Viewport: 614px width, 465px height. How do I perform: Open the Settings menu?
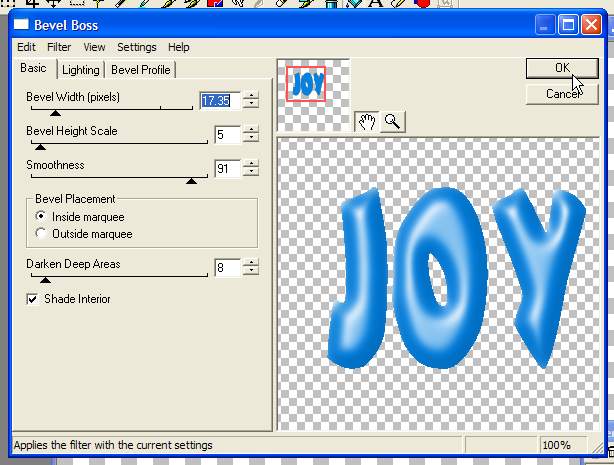click(137, 47)
